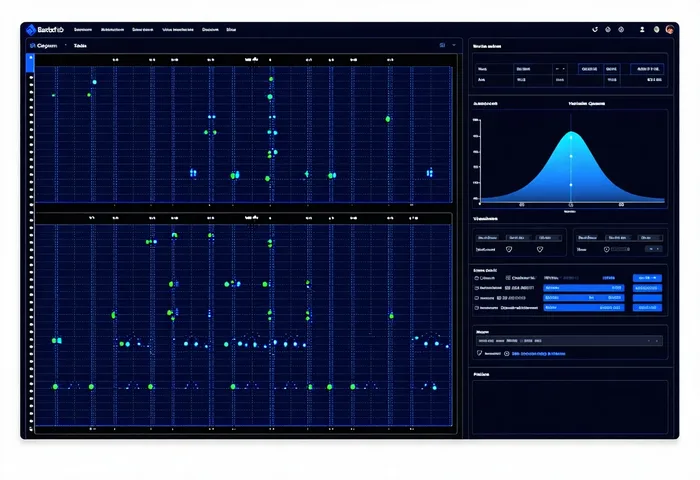Select the lowest white point on bell curve
The width and height of the screenshot is (700, 480).
571,184
